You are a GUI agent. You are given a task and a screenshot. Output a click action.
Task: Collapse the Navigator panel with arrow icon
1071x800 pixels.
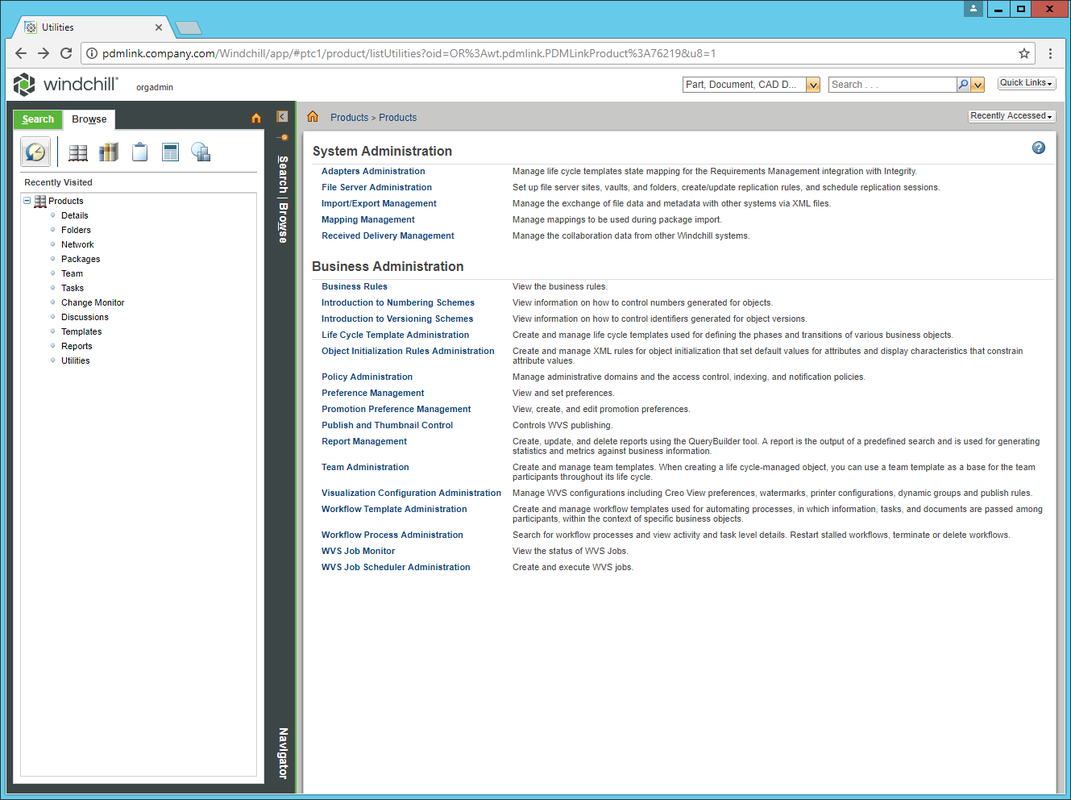click(282, 117)
